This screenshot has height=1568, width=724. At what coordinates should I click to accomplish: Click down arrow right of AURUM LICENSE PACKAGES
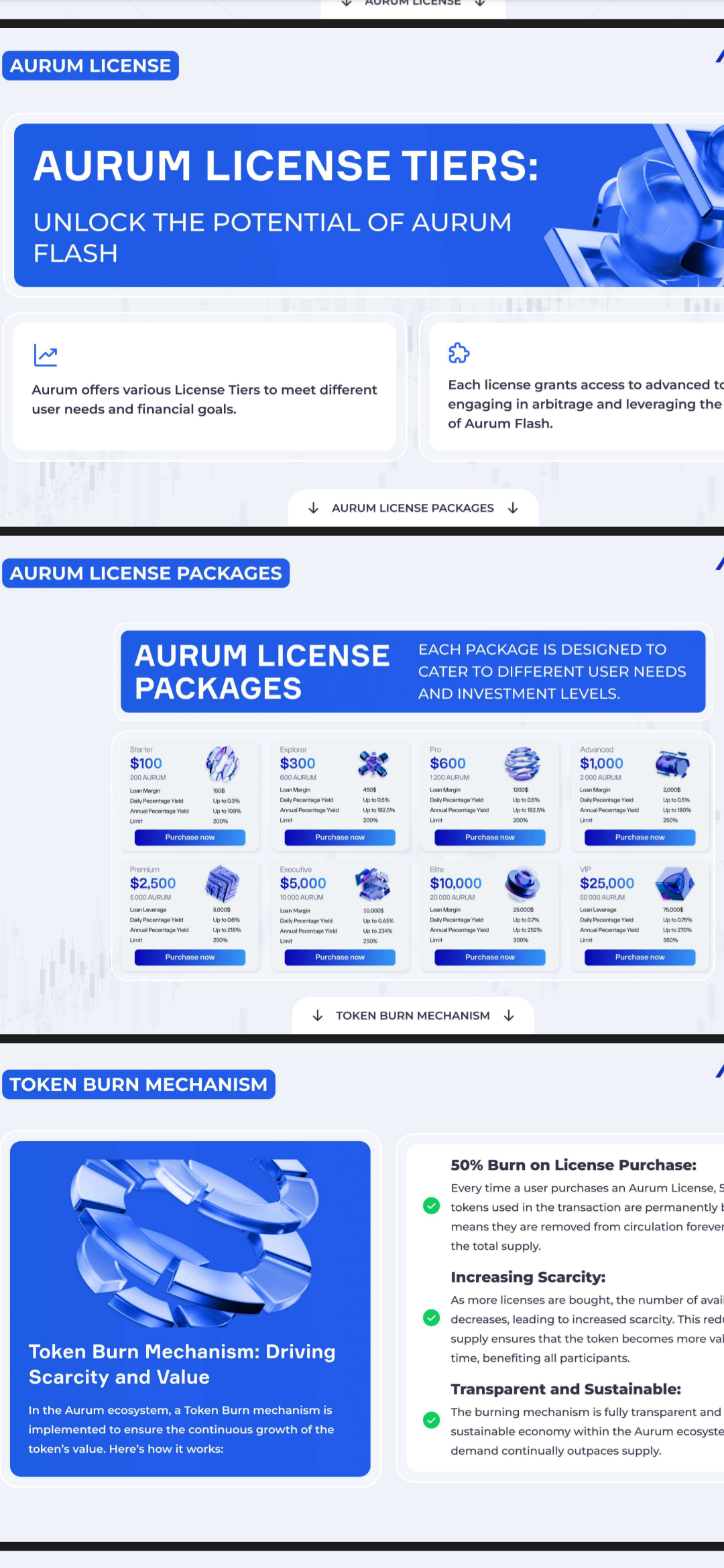point(513,508)
